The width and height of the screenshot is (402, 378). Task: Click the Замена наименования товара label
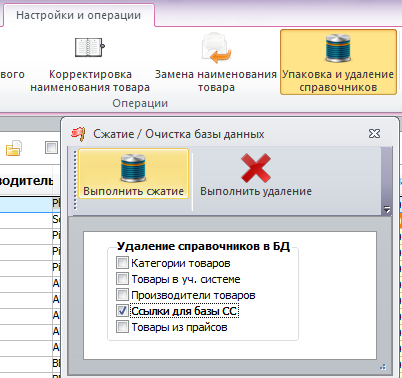(x=216, y=81)
